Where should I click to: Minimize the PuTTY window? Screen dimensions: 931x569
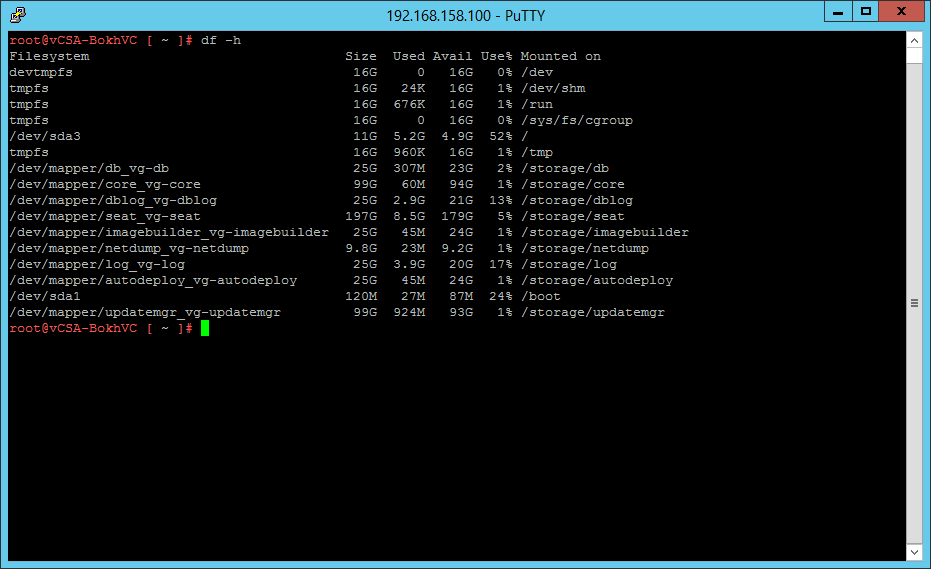pyautogui.click(x=837, y=12)
